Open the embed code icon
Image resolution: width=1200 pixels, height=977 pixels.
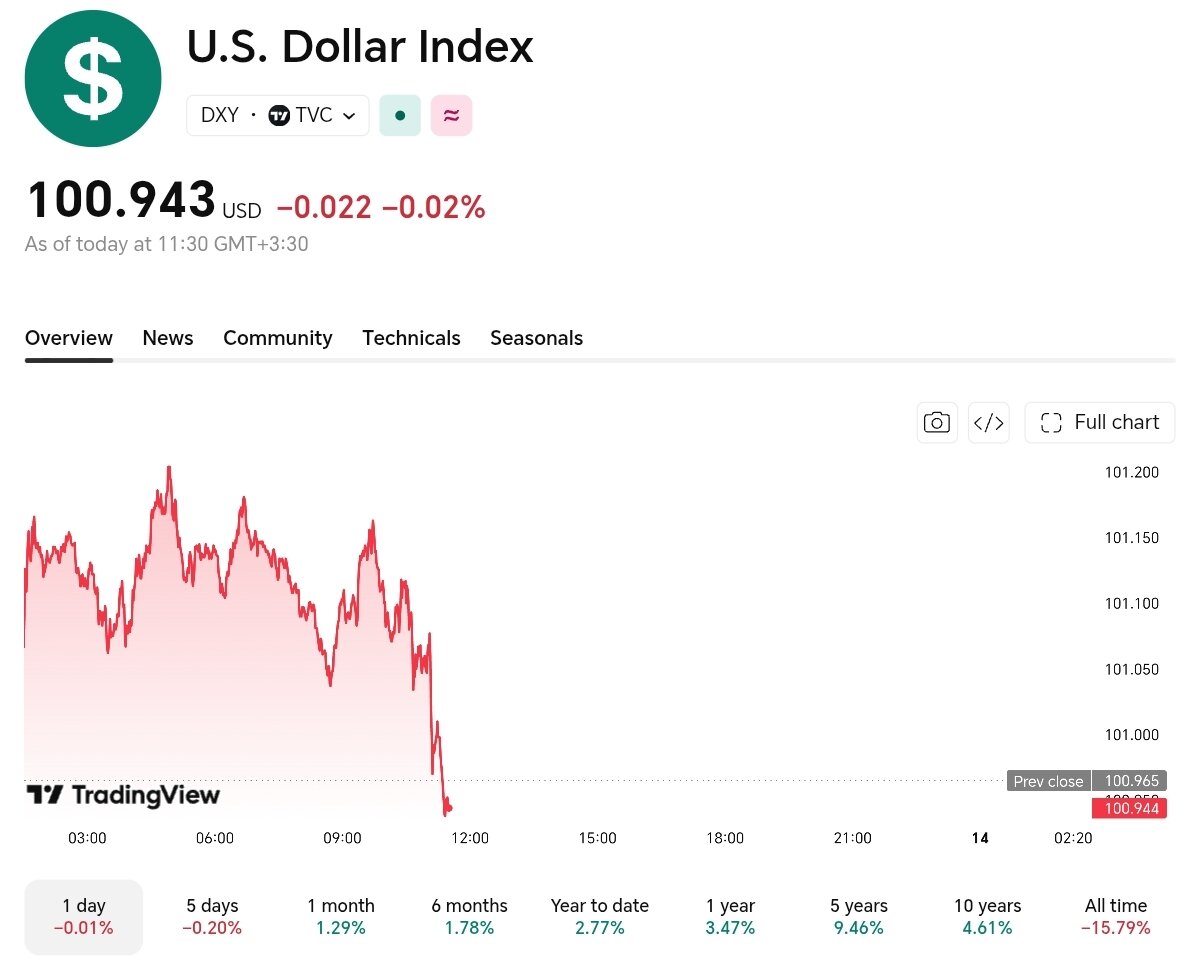tap(989, 422)
